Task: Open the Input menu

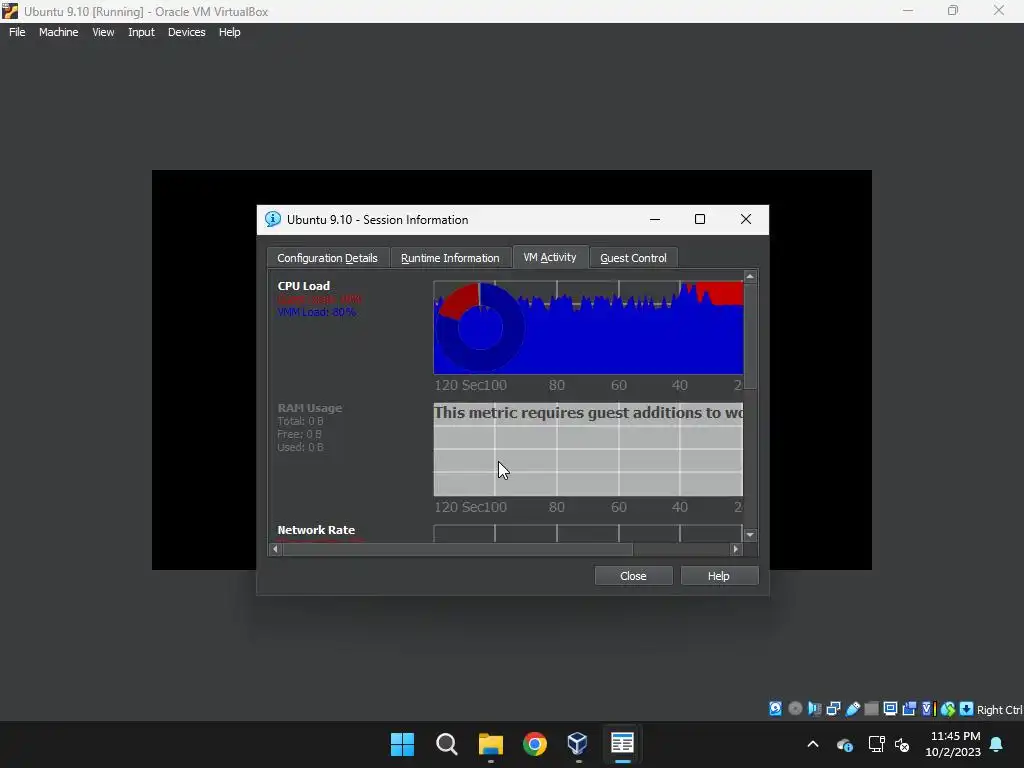Action: click(141, 32)
